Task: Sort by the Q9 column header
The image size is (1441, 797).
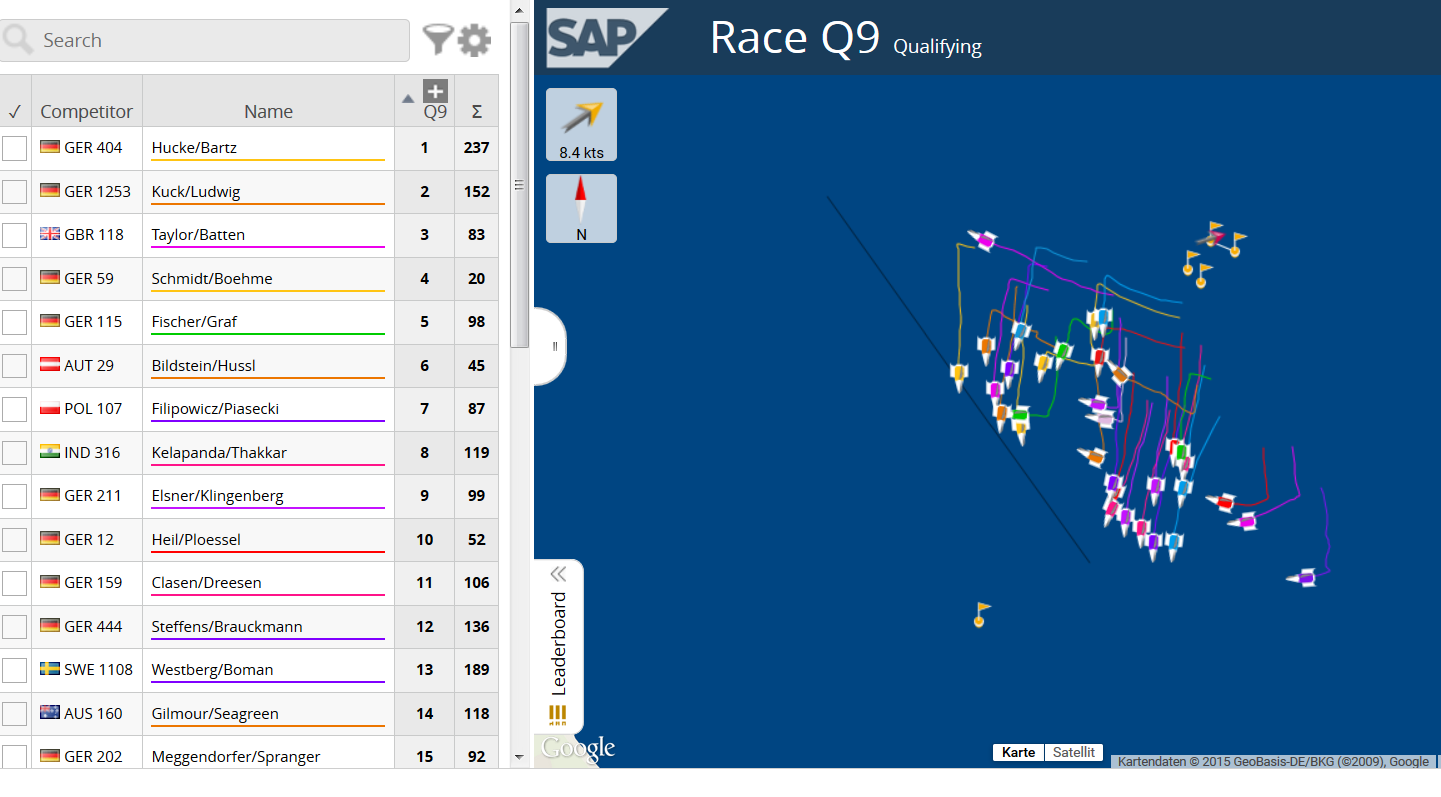Action: (434, 112)
